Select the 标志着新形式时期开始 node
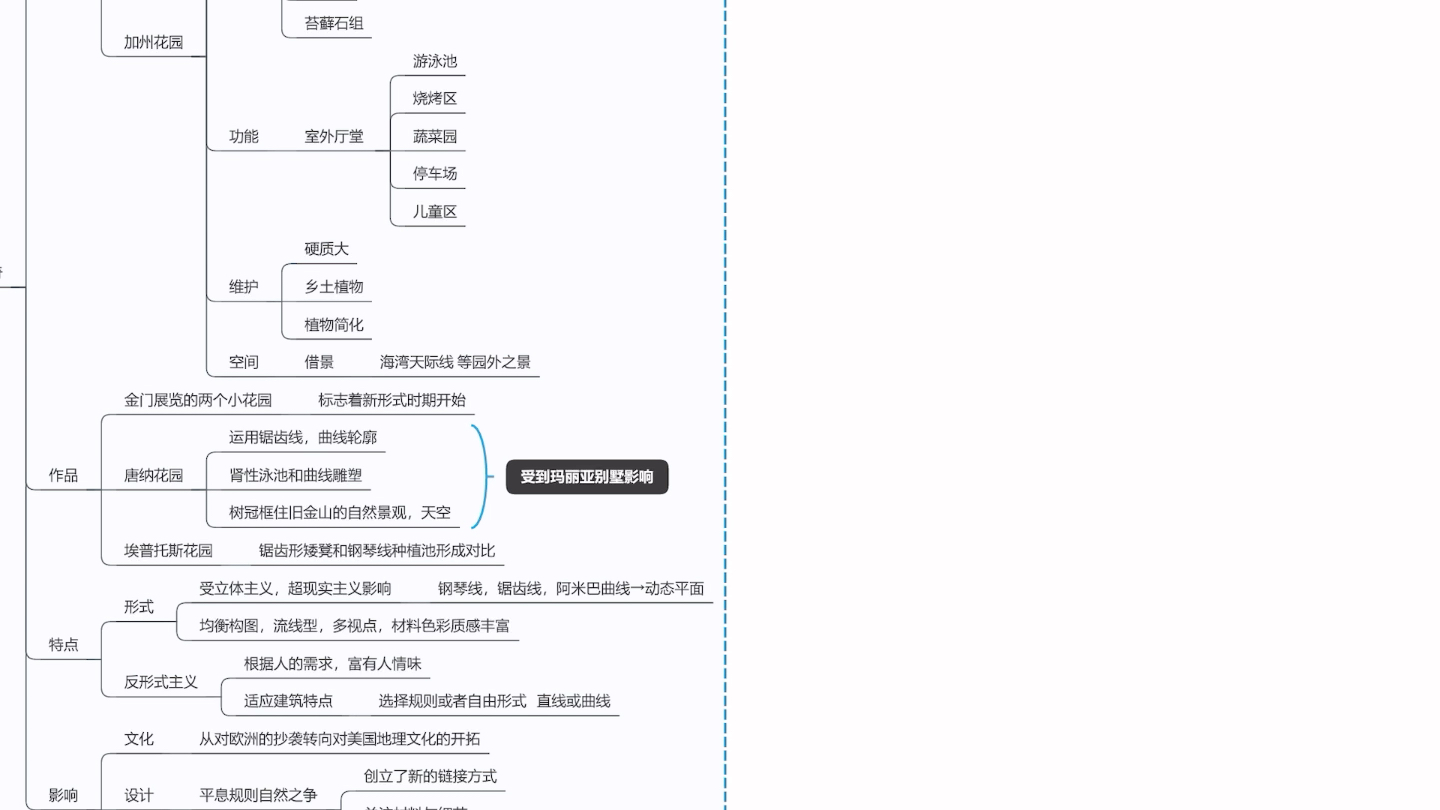Viewport: 1440px width, 810px height. (x=392, y=400)
